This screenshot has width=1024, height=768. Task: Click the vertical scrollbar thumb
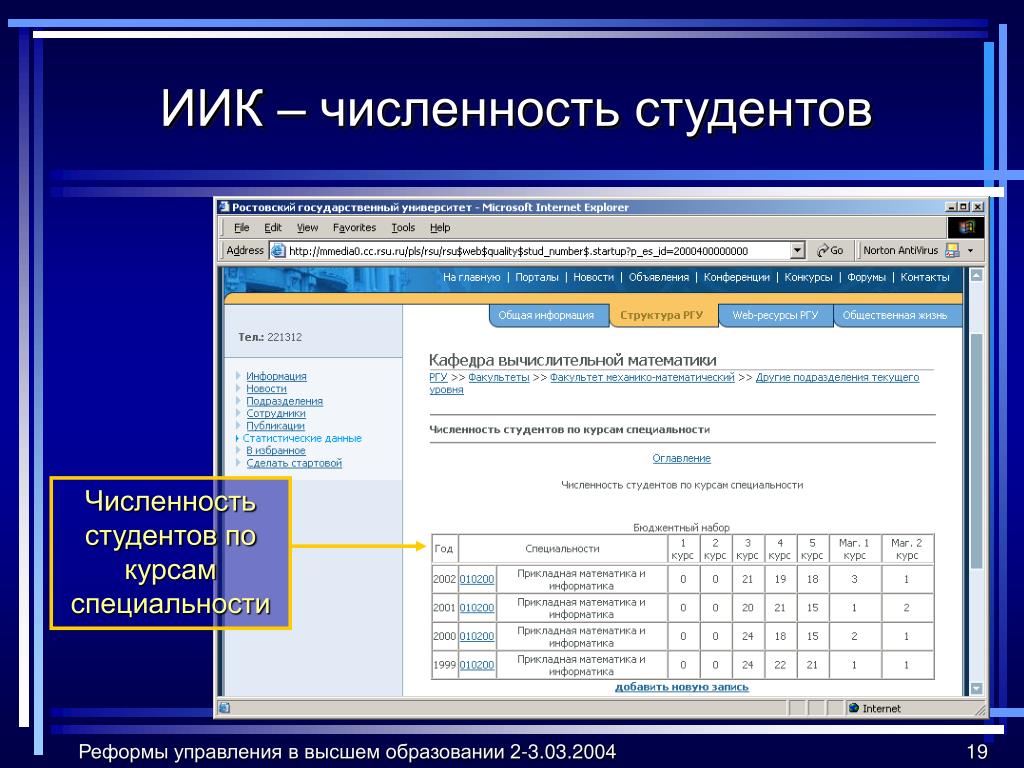pyautogui.click(x=976, y=451)
